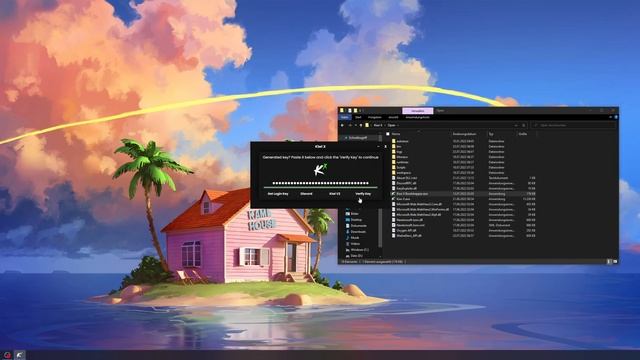The image size is (640, 360).
Task: Expand the address bar history dropdown
Action: [x=516, y=125]
